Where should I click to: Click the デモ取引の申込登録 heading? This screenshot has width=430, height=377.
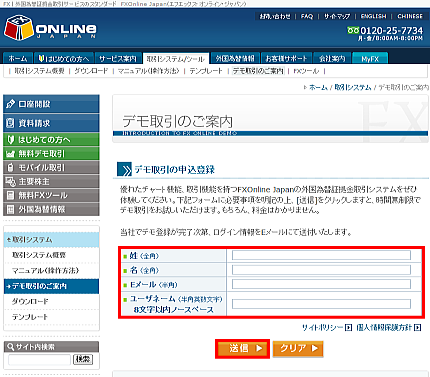click(175, 170)
